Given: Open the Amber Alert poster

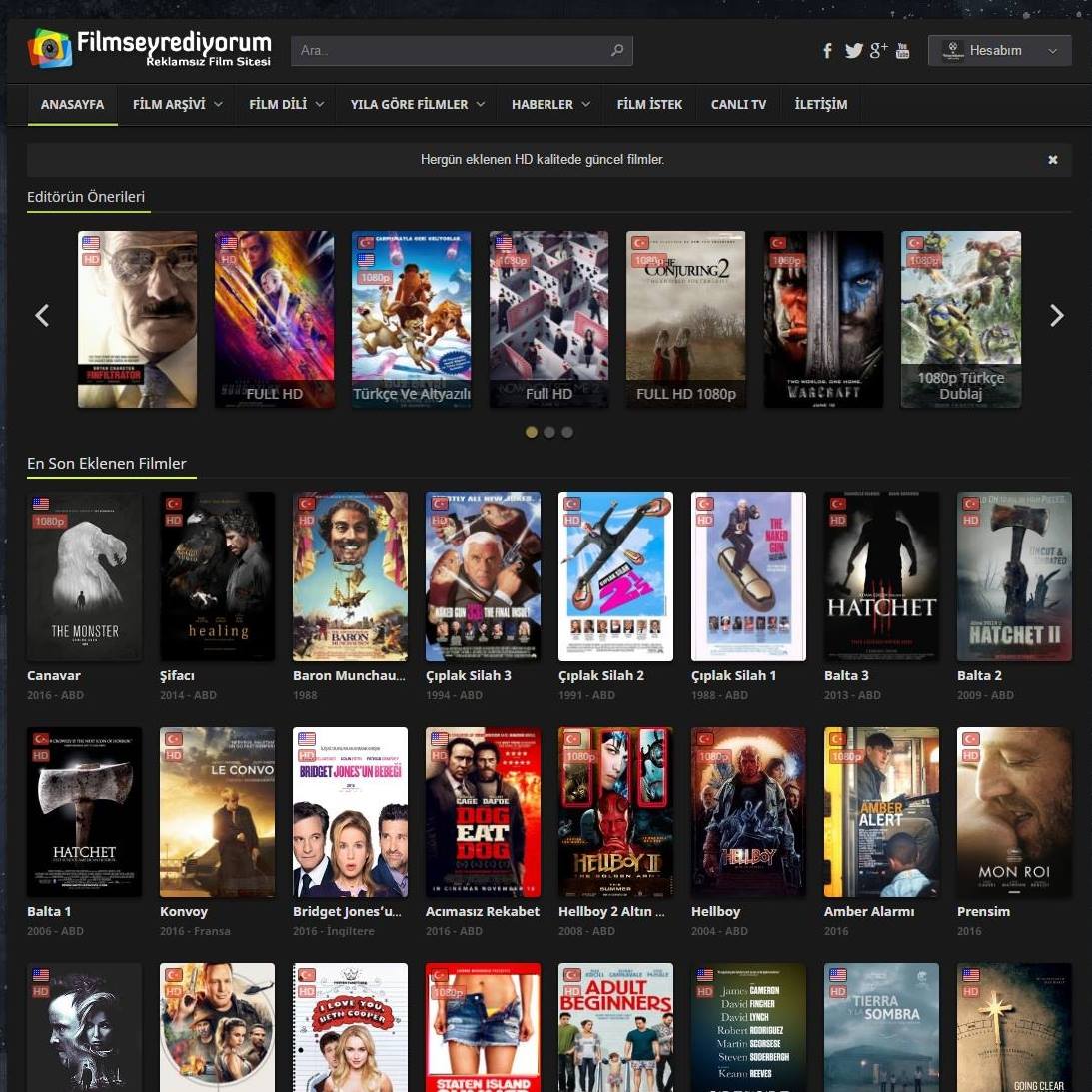Looking at the screenshot, I should click(881, 812).
